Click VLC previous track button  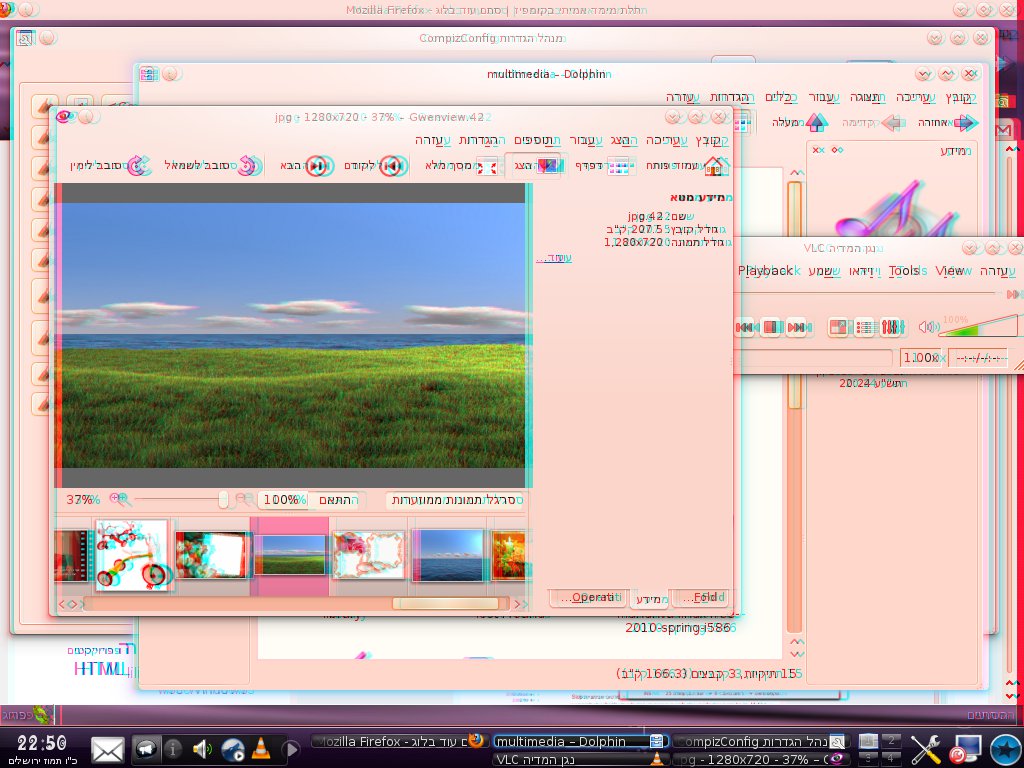tap(744, 327)
